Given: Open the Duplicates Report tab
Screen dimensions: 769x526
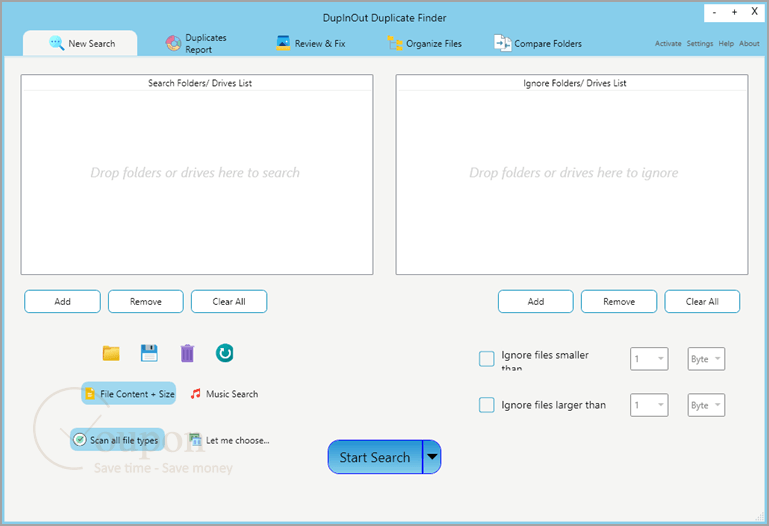Looking at the screenshot, I should tap(196, 43).
